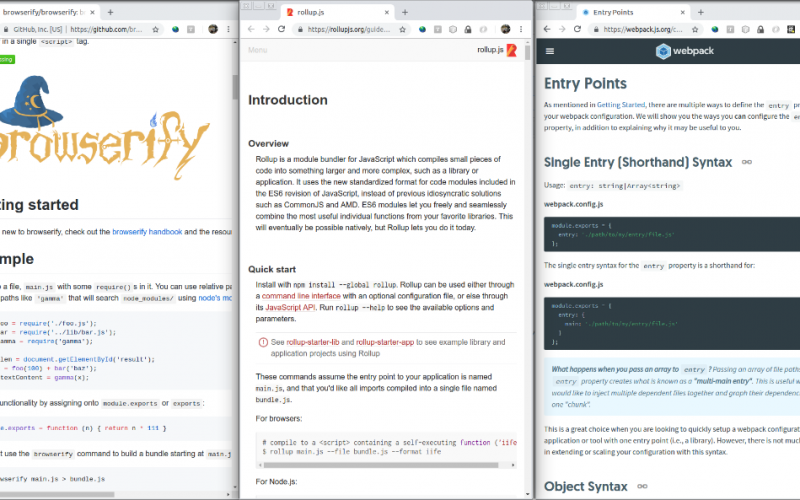View site security info for GitHub, Inc. lock
Screen dimensions: 800x500
tap(6, 30)
